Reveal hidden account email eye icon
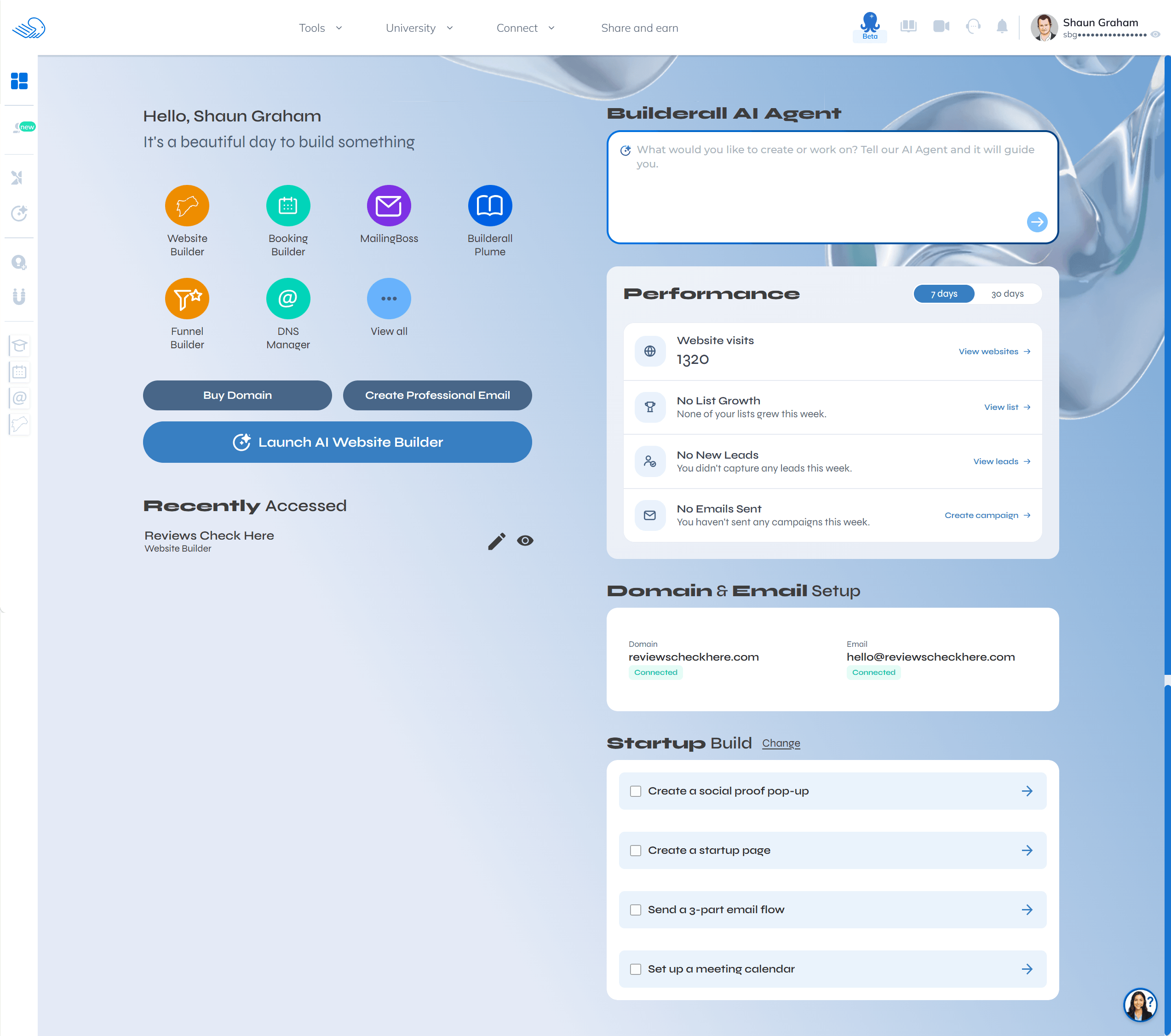 coord(1155,35)
